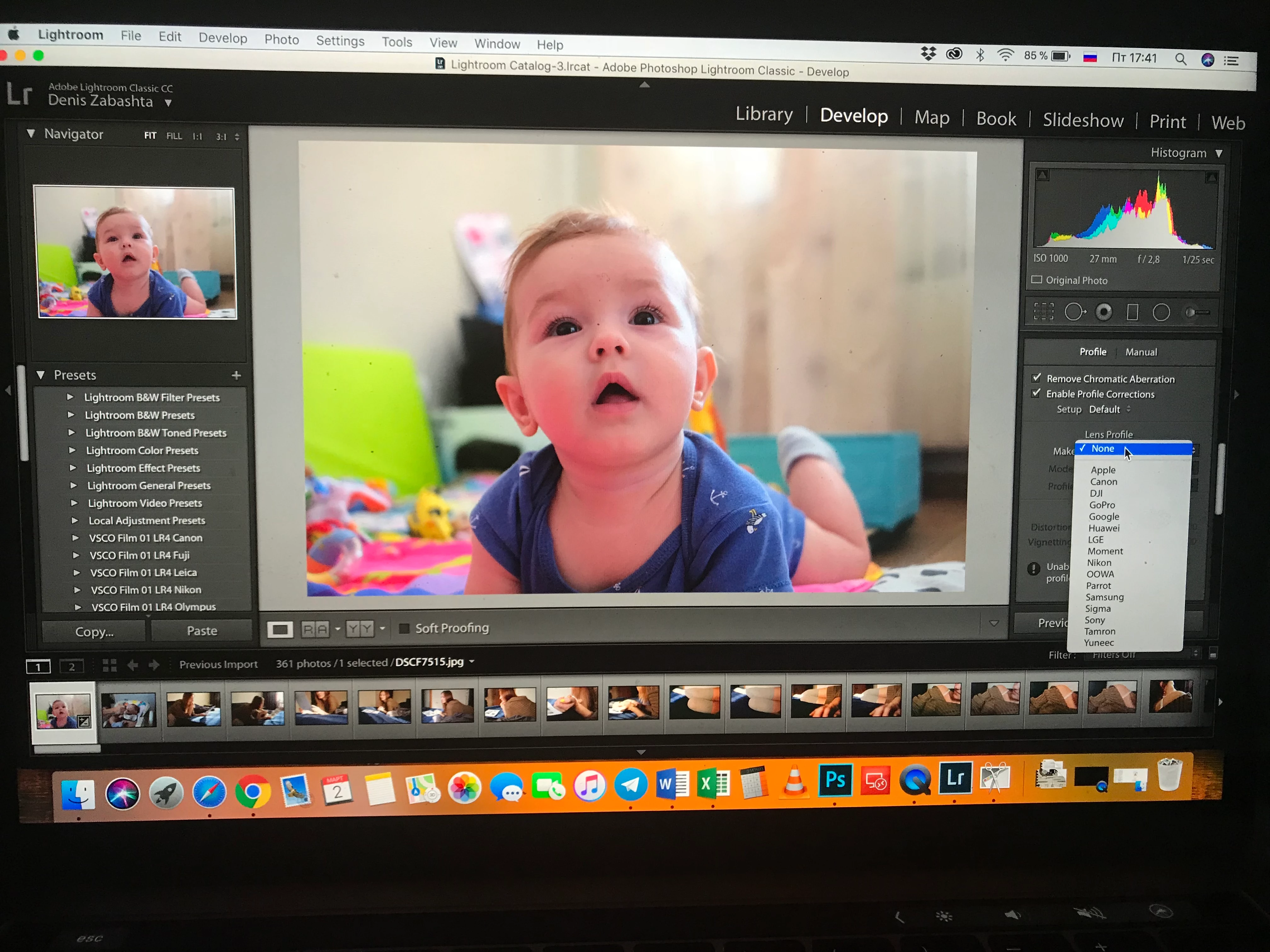
Task: Activate the Red Eye Correction tool
Action: click(x=1103, y=312)
